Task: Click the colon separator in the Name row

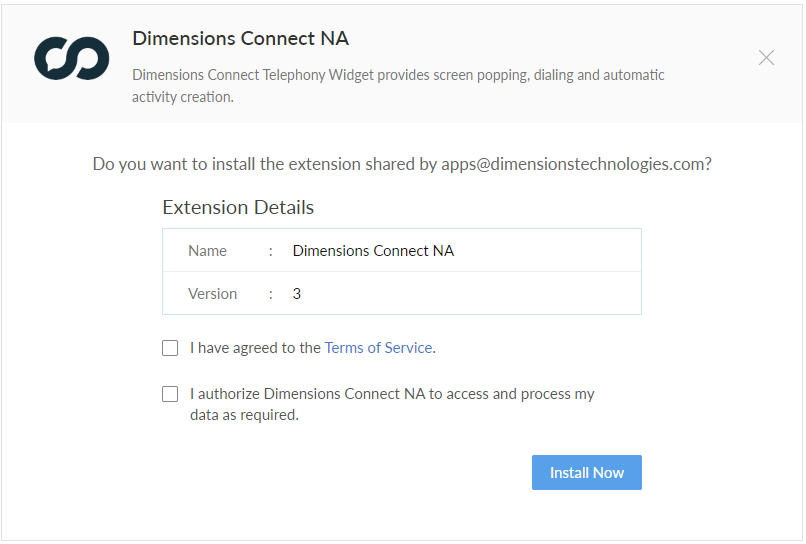Action: point(270,251)
